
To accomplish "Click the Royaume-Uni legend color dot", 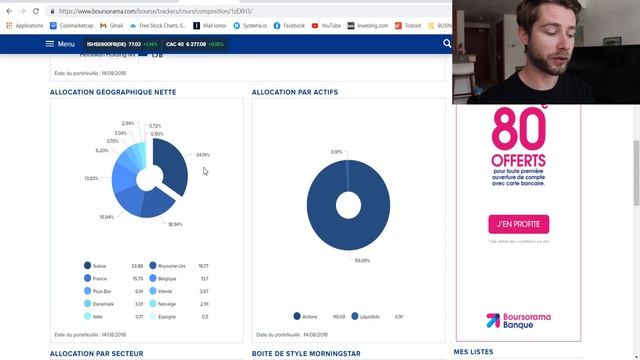I will (x=153, y=266).
